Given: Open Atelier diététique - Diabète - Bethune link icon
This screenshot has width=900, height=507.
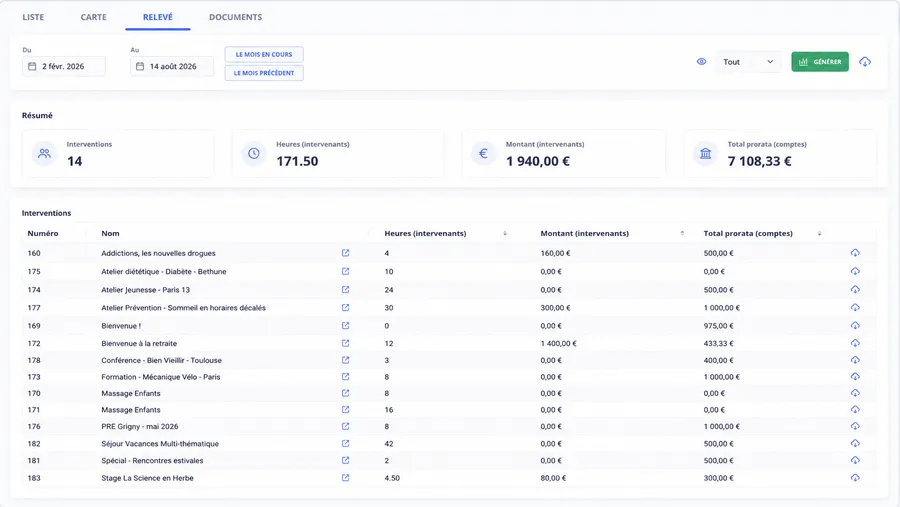Looking at the screenshot, I should point(346,271).
